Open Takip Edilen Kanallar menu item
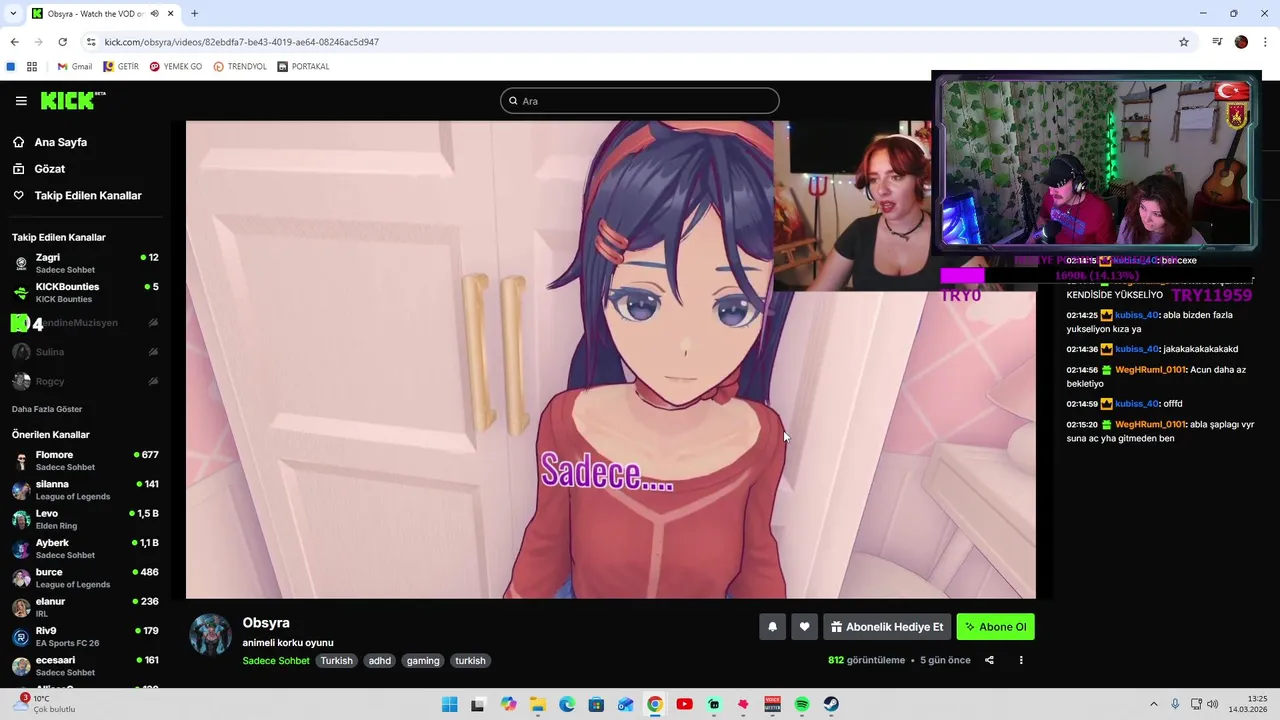Screen dimensions: 1280x720 coord(88,196)
